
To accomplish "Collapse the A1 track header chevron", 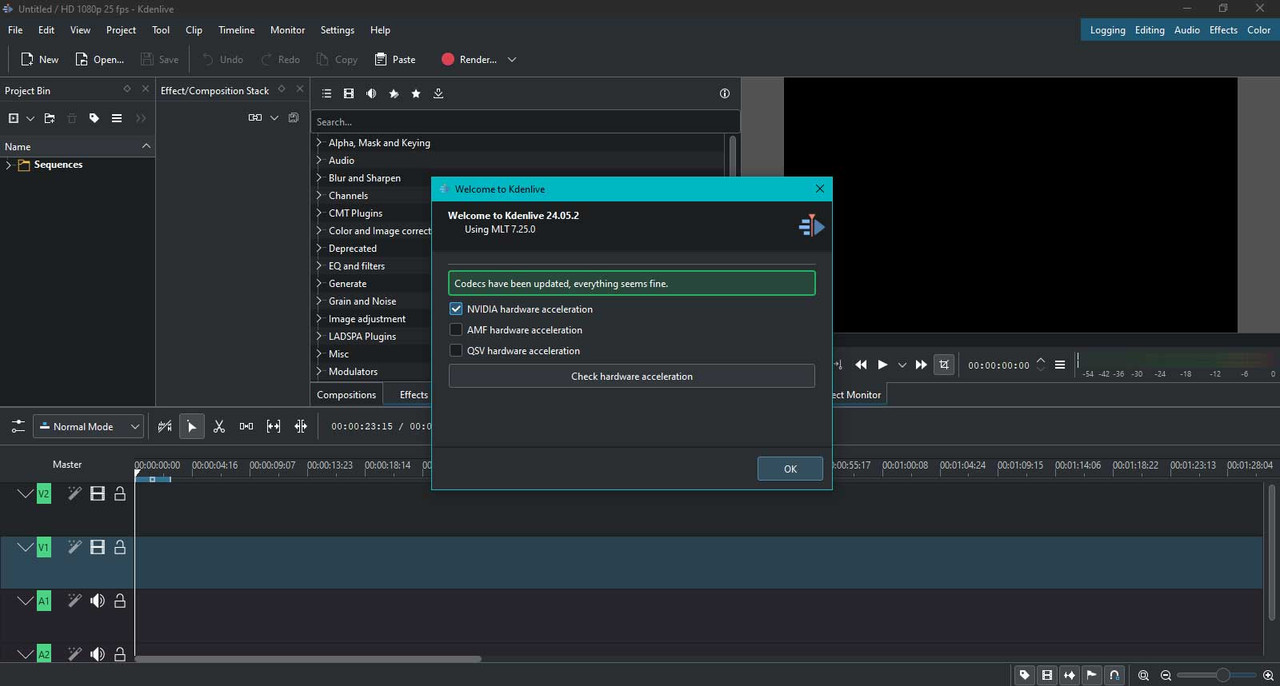I will 25,600.
